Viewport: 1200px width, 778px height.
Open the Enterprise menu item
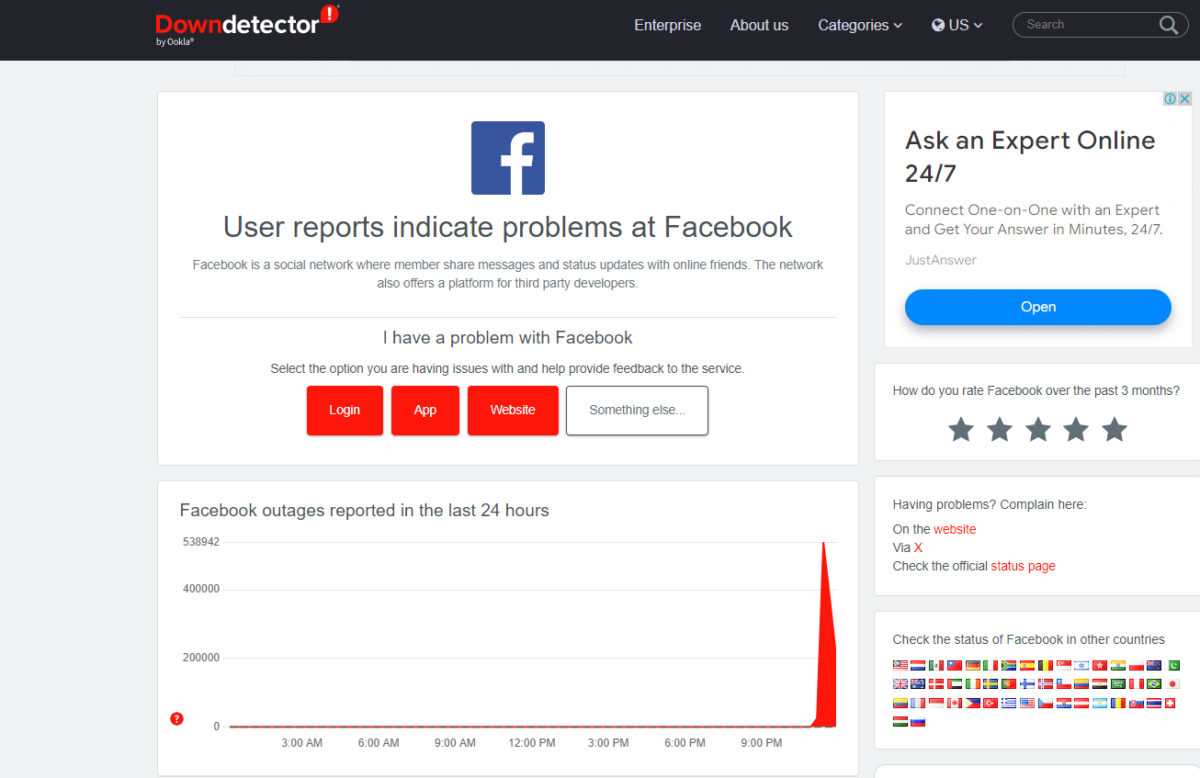[667, 25]
